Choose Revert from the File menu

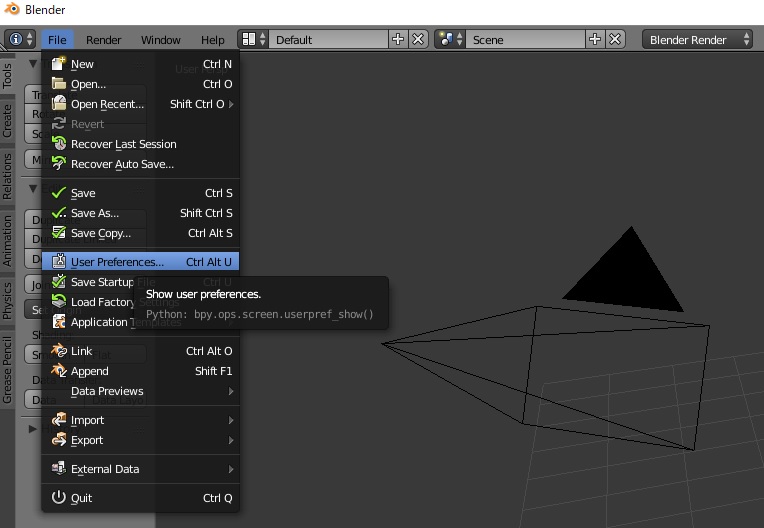click(x=140, y=124)
